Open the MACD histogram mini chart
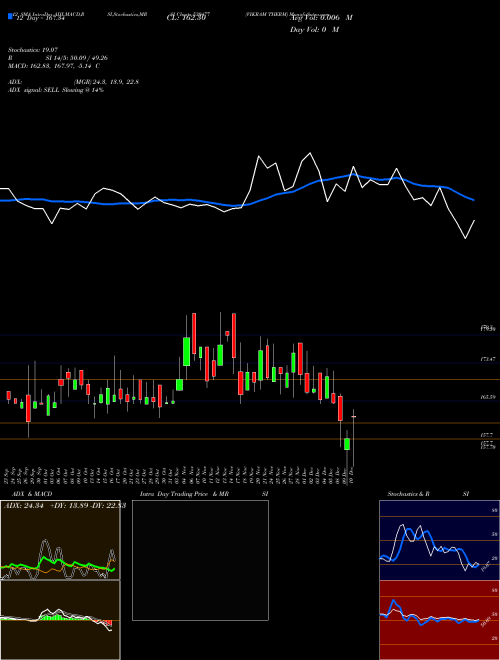This screenshot has width=500, height=660. 60,620
